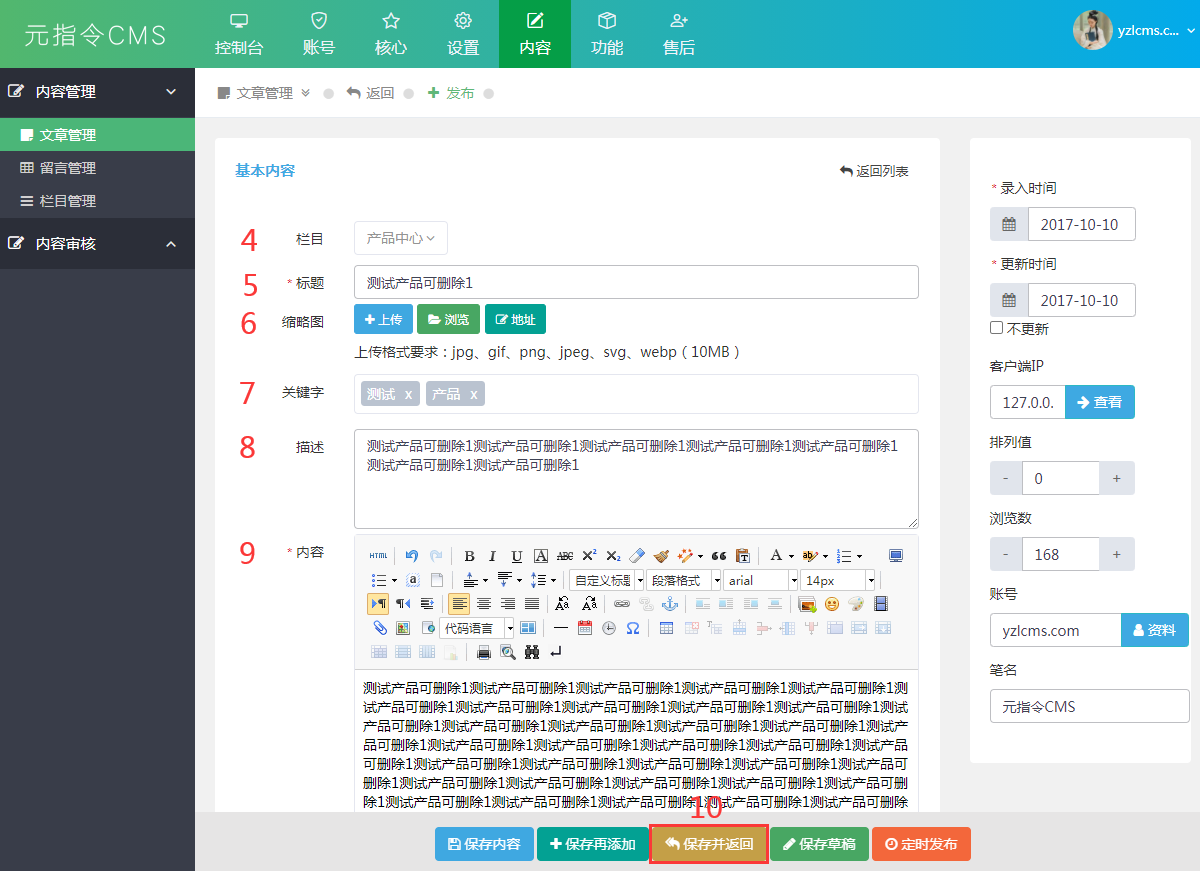Open the 功能 tab in the top navigation
Image resolution: width=1200 pixels, height=871 pixels.
(607, 34)
